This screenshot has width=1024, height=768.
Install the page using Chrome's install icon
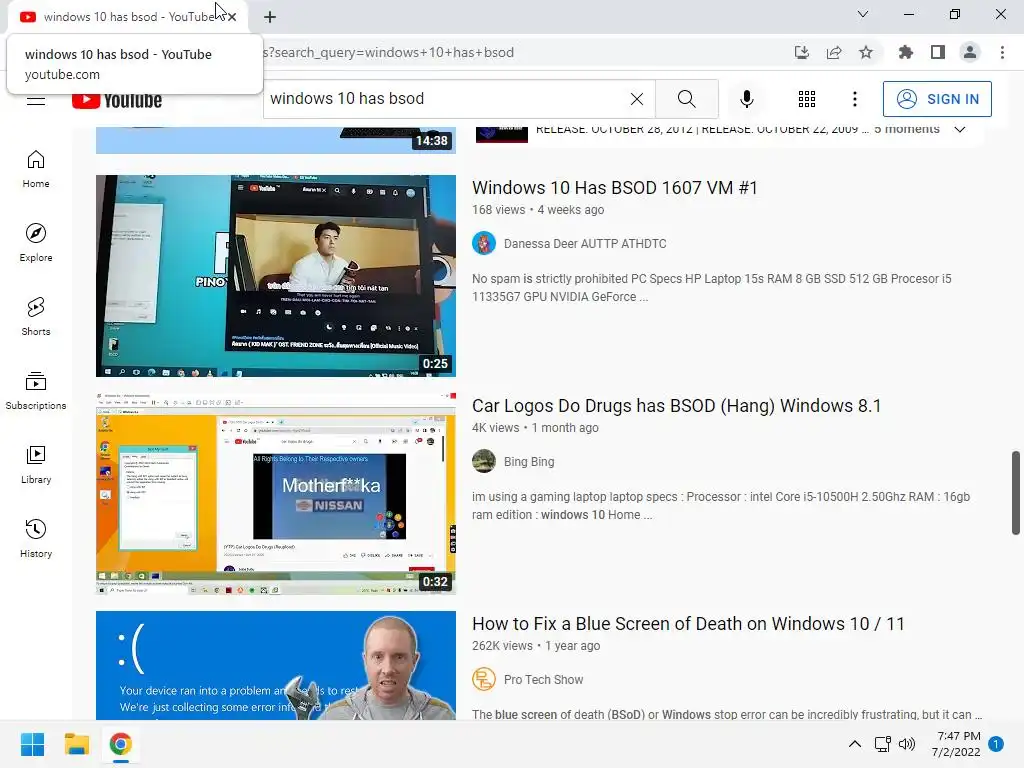pos(801,52)
